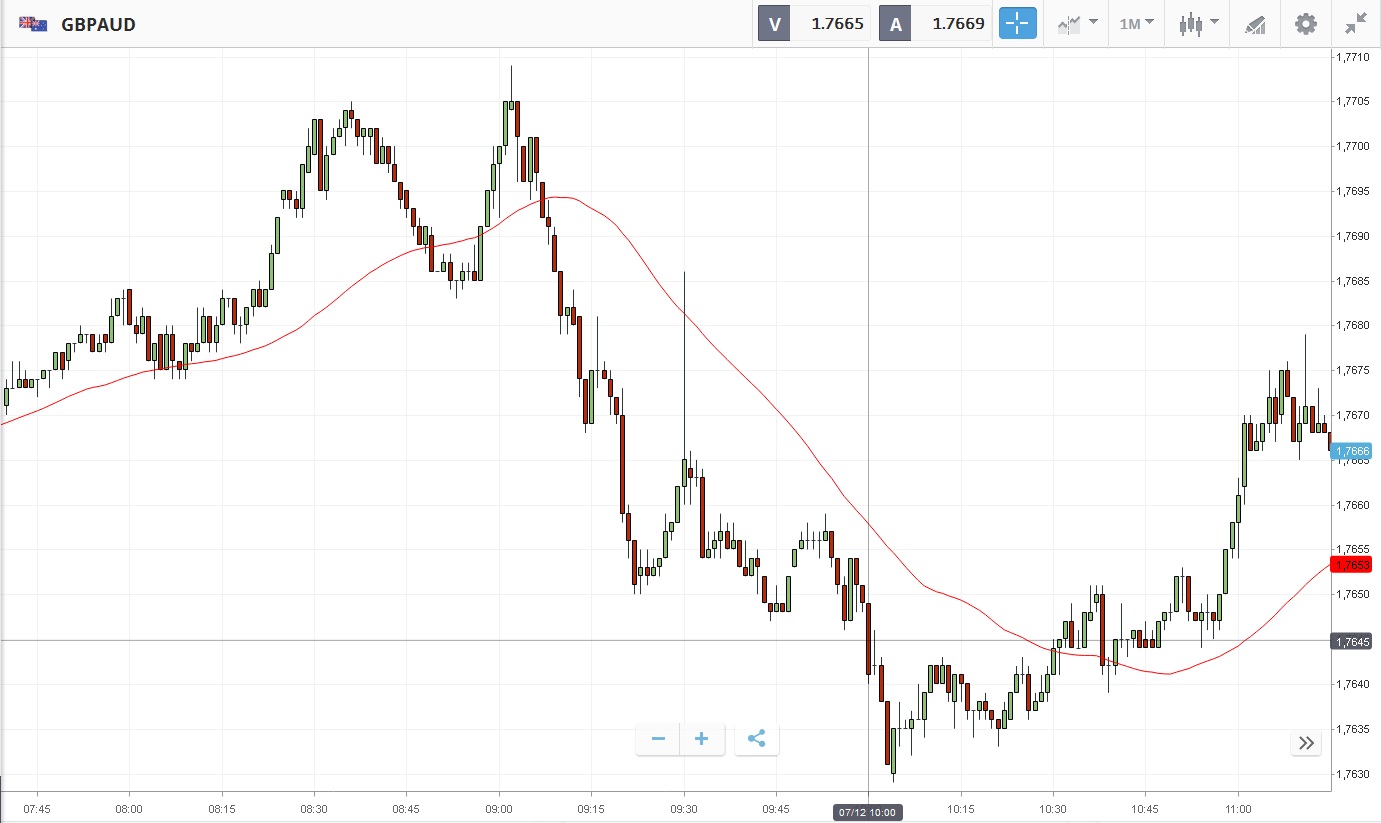Click the 1,7700 price axis label

(1353, 146)
